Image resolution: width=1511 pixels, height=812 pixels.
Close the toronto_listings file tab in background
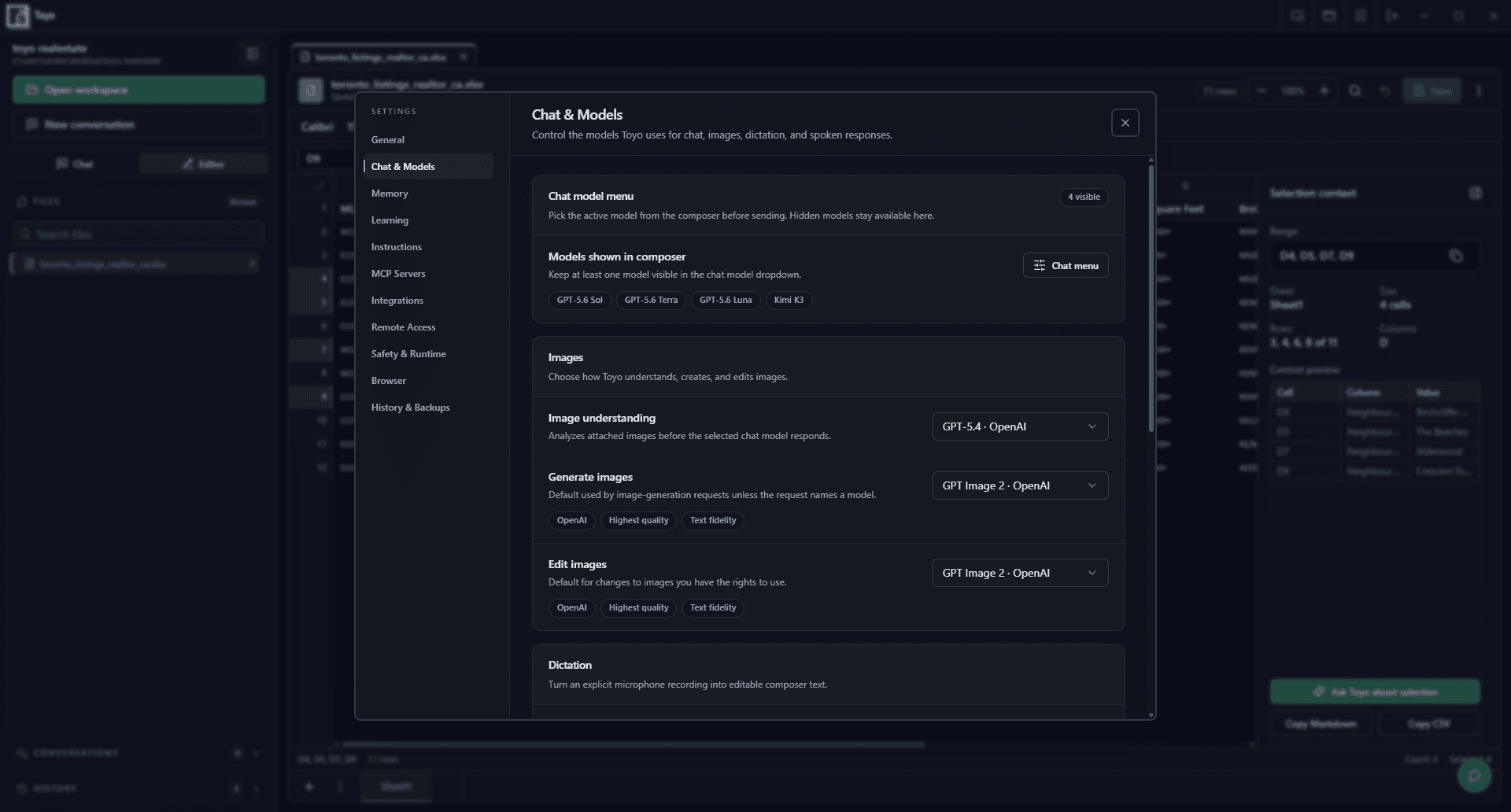464,57
